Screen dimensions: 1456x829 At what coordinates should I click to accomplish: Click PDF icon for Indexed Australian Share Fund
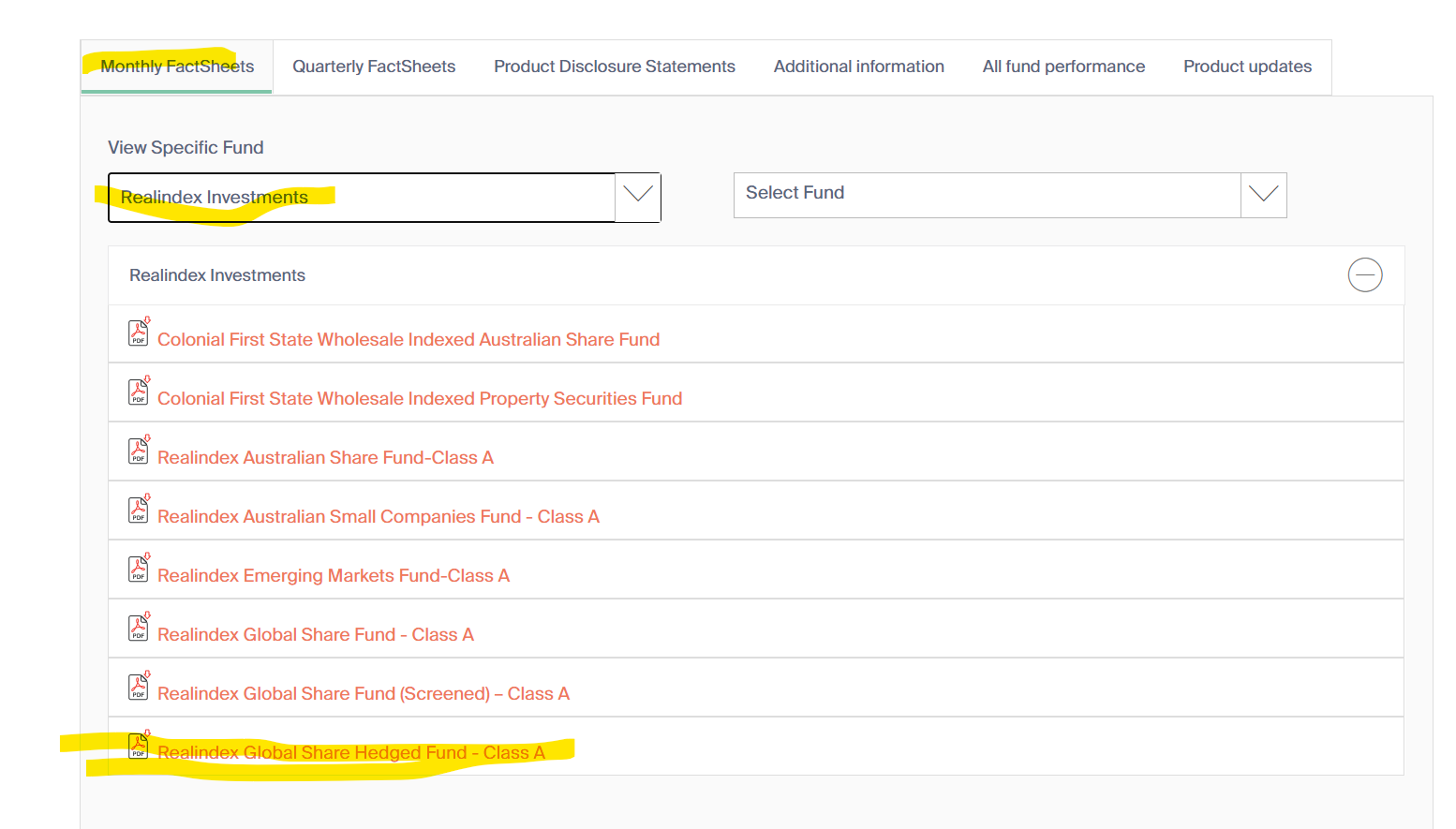pos(139,333)
